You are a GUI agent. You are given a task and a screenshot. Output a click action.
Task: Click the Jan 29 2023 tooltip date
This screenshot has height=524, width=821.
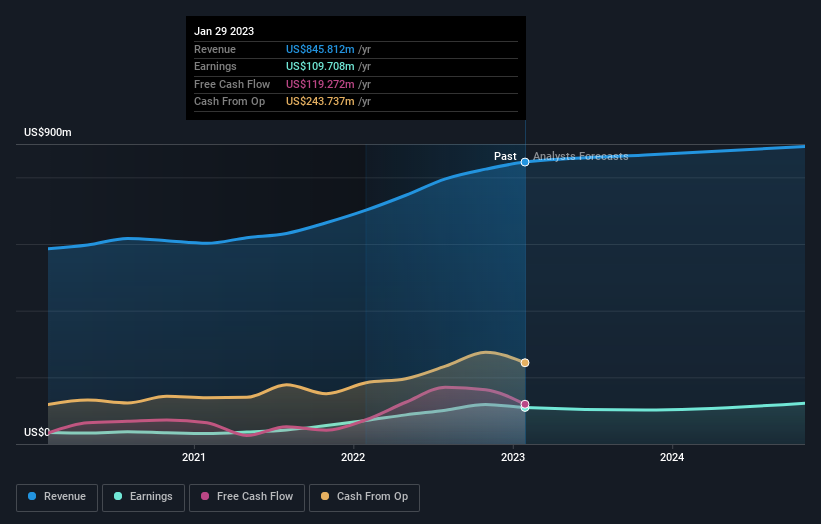[224, 31]
